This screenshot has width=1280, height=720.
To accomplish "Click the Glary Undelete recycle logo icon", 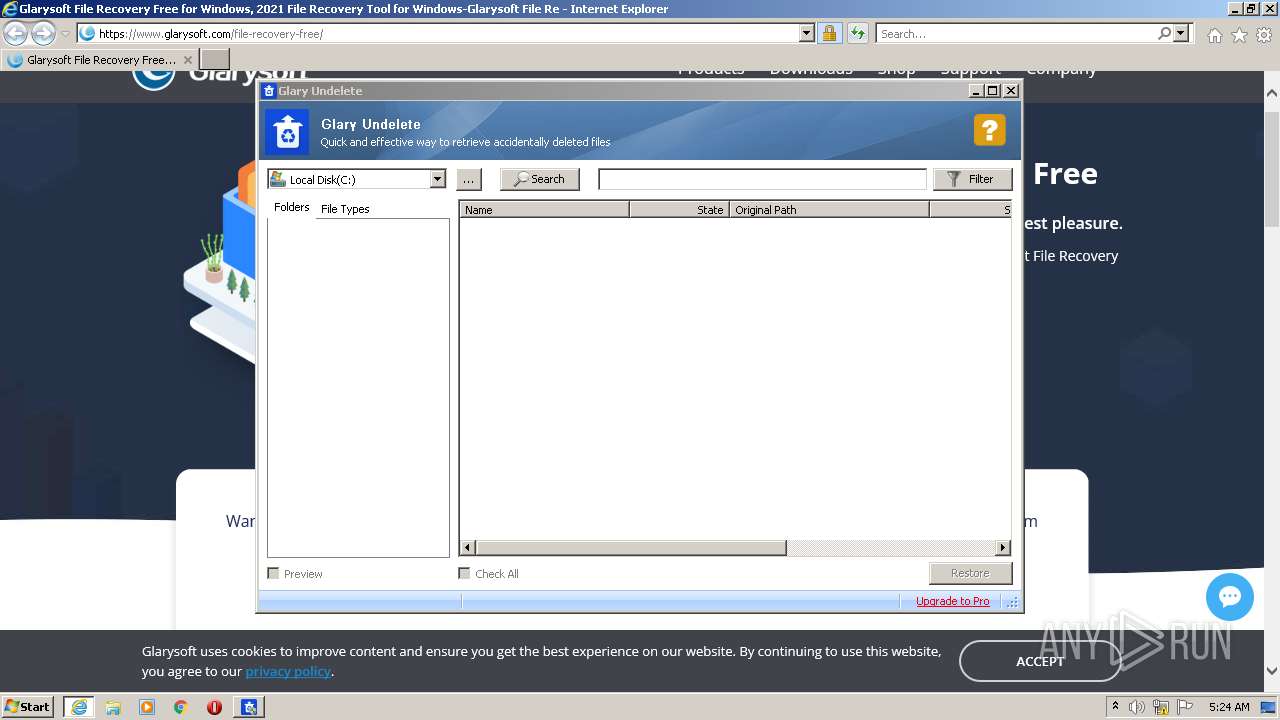I will tap(288, 132).
